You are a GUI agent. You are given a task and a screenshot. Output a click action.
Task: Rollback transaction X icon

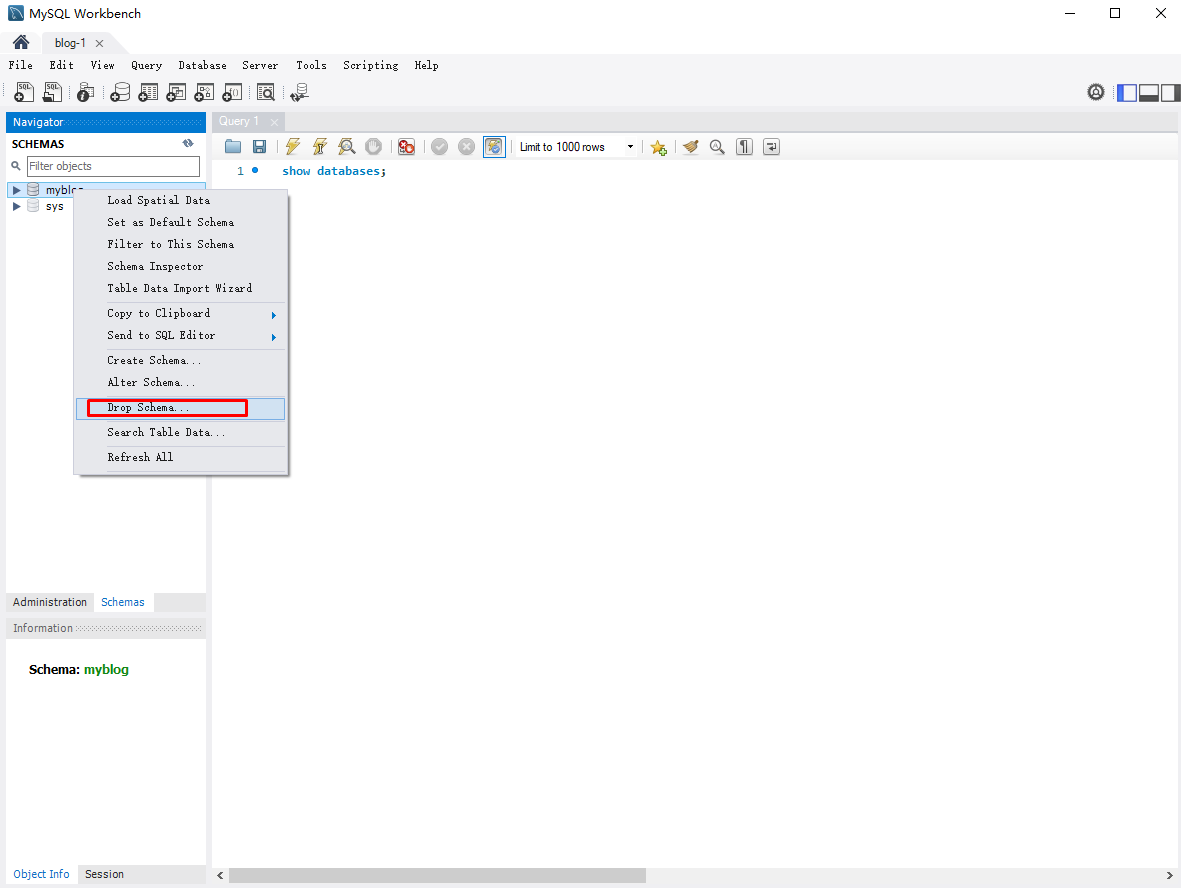(467, 147)
